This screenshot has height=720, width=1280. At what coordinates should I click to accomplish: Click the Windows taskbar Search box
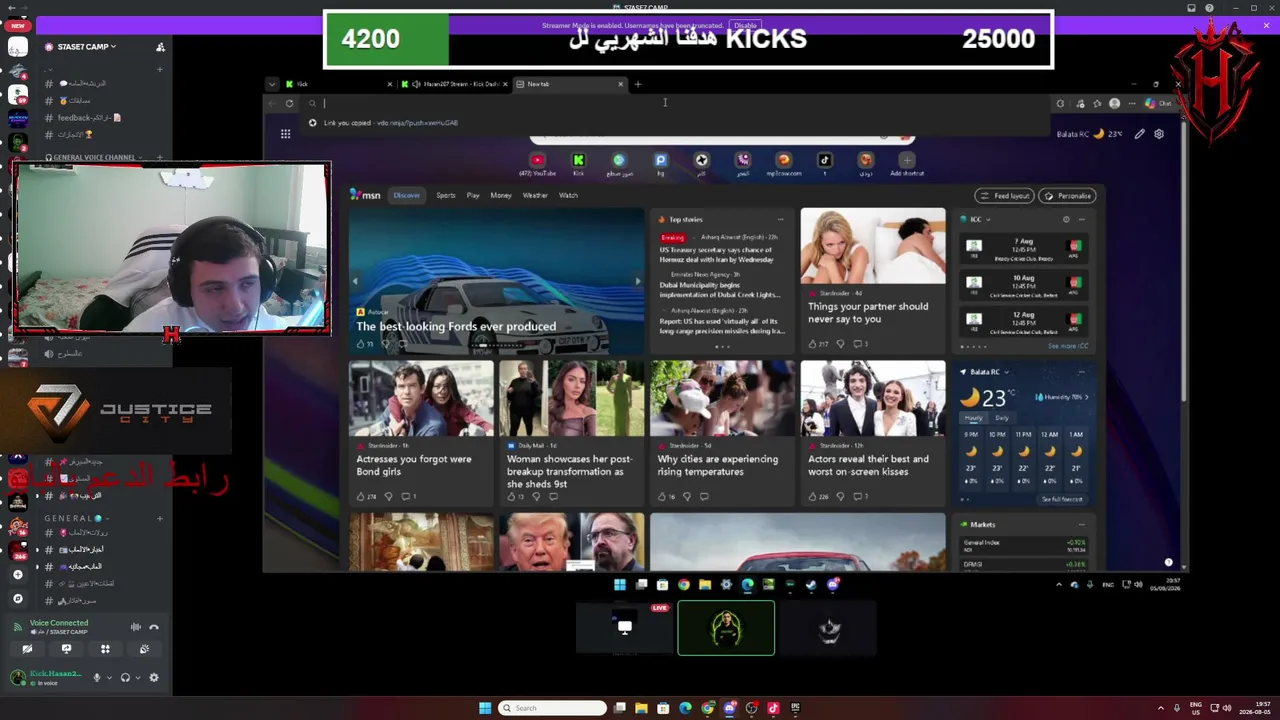[554, 708]
